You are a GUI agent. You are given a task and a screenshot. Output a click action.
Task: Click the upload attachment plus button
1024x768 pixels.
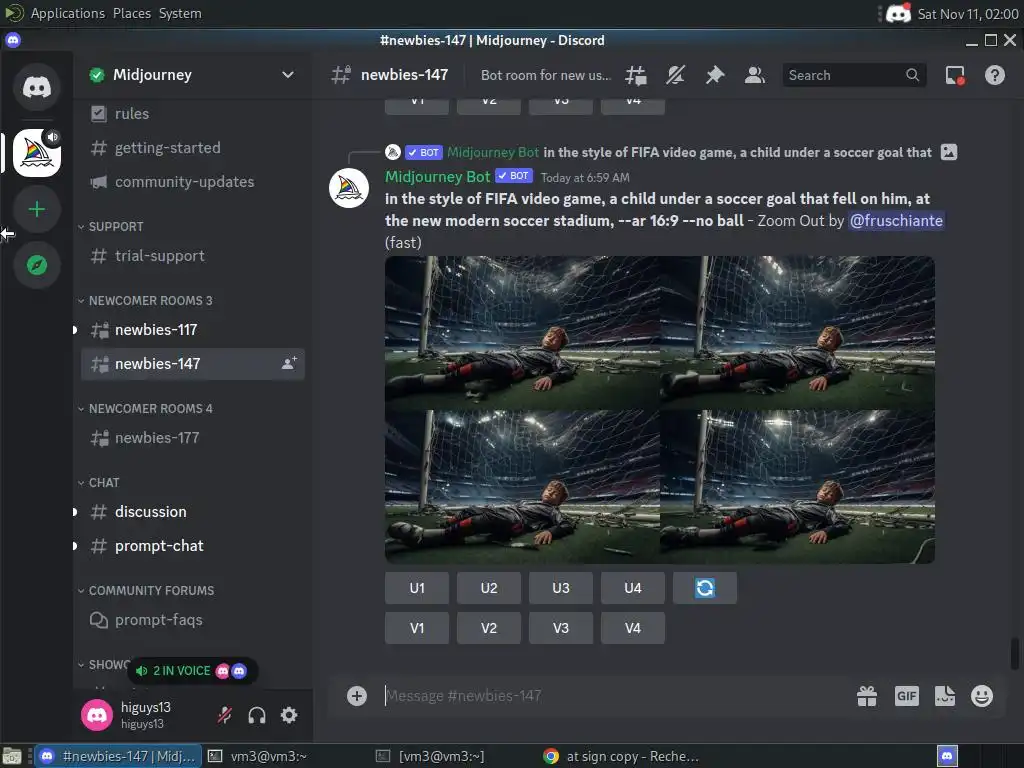(357, 696)
